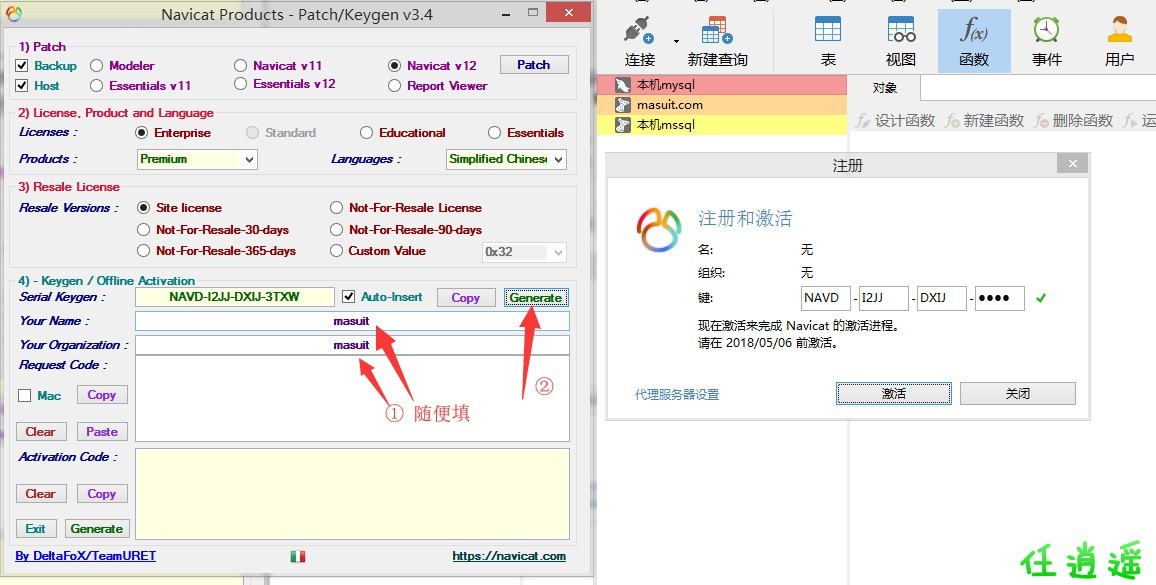1156x585 pixels.
Task: Open the 代理服务器设置 proxy settings link
Action: (x=677, y=395)
